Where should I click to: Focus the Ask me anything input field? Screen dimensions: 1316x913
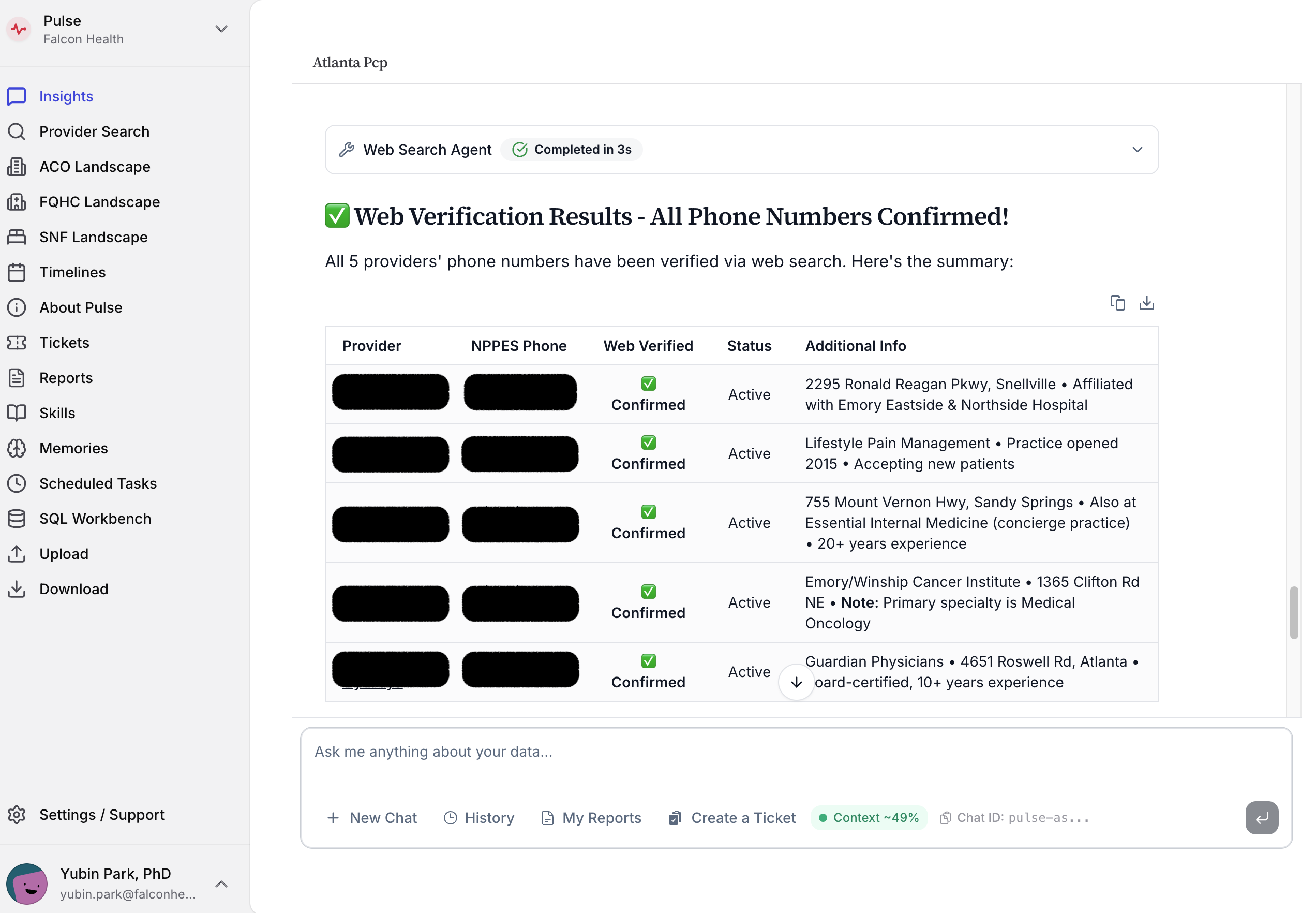click(795, 752)
